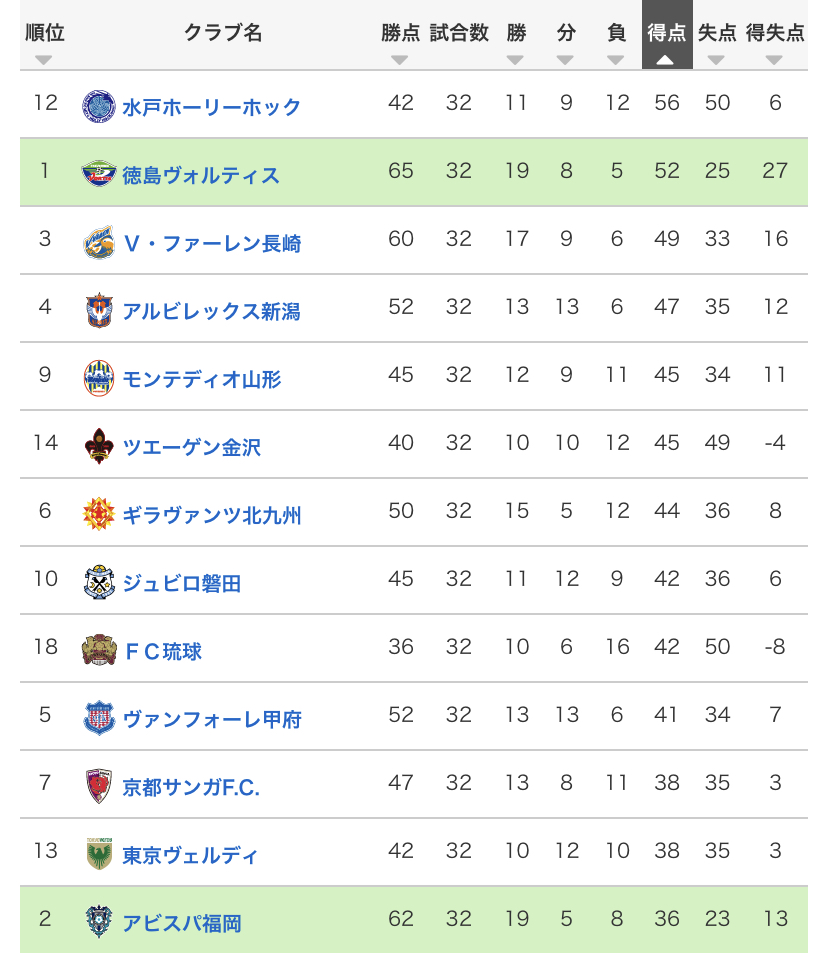Sort by 失点 using its arrow
This screenshot has height=953, width=828.
pyautogui.click(x=716, y=60)
